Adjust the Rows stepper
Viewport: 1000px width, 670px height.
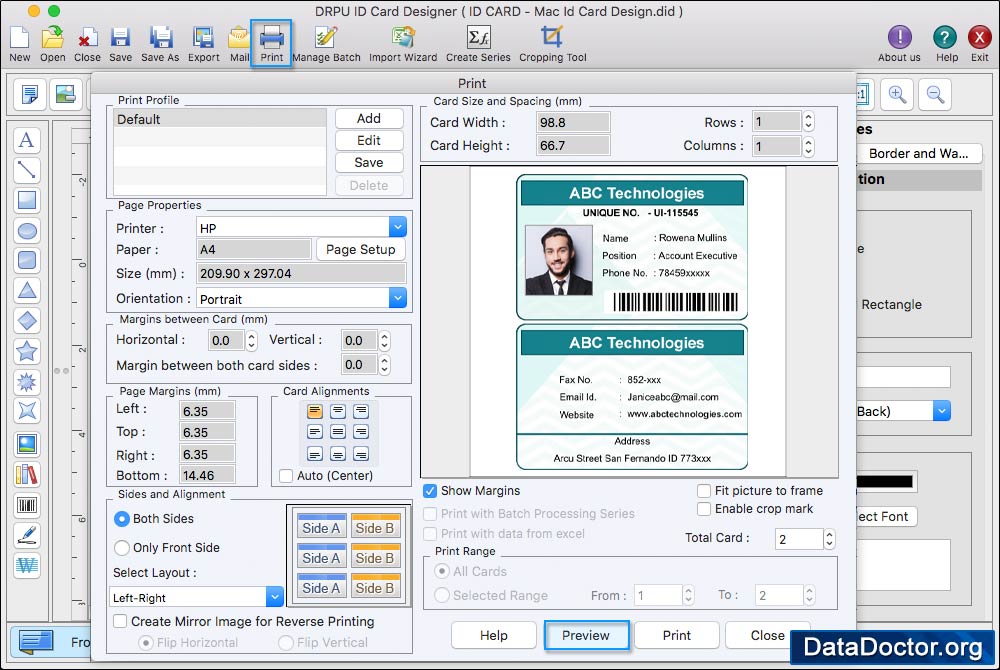(x=808, y=121)
